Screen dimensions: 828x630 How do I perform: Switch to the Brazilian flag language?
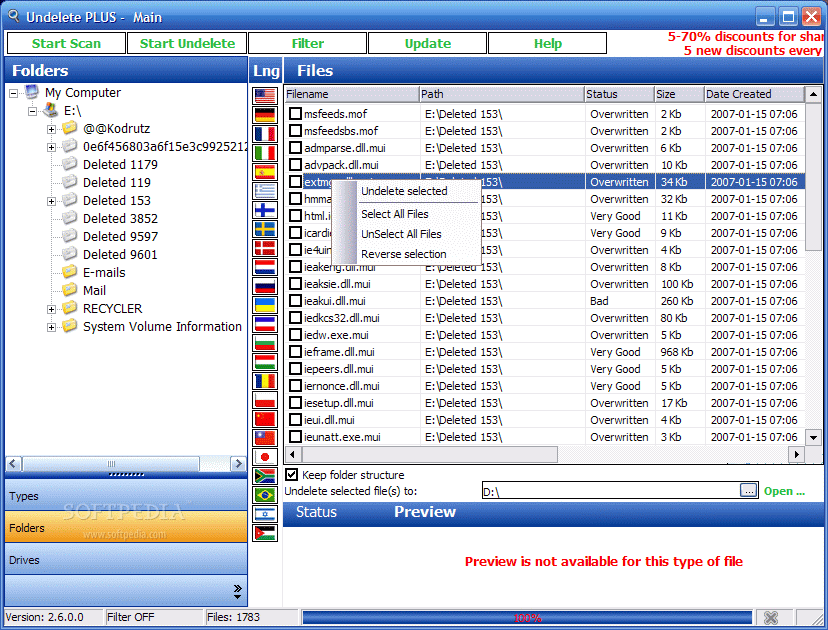tap(265, 495)
